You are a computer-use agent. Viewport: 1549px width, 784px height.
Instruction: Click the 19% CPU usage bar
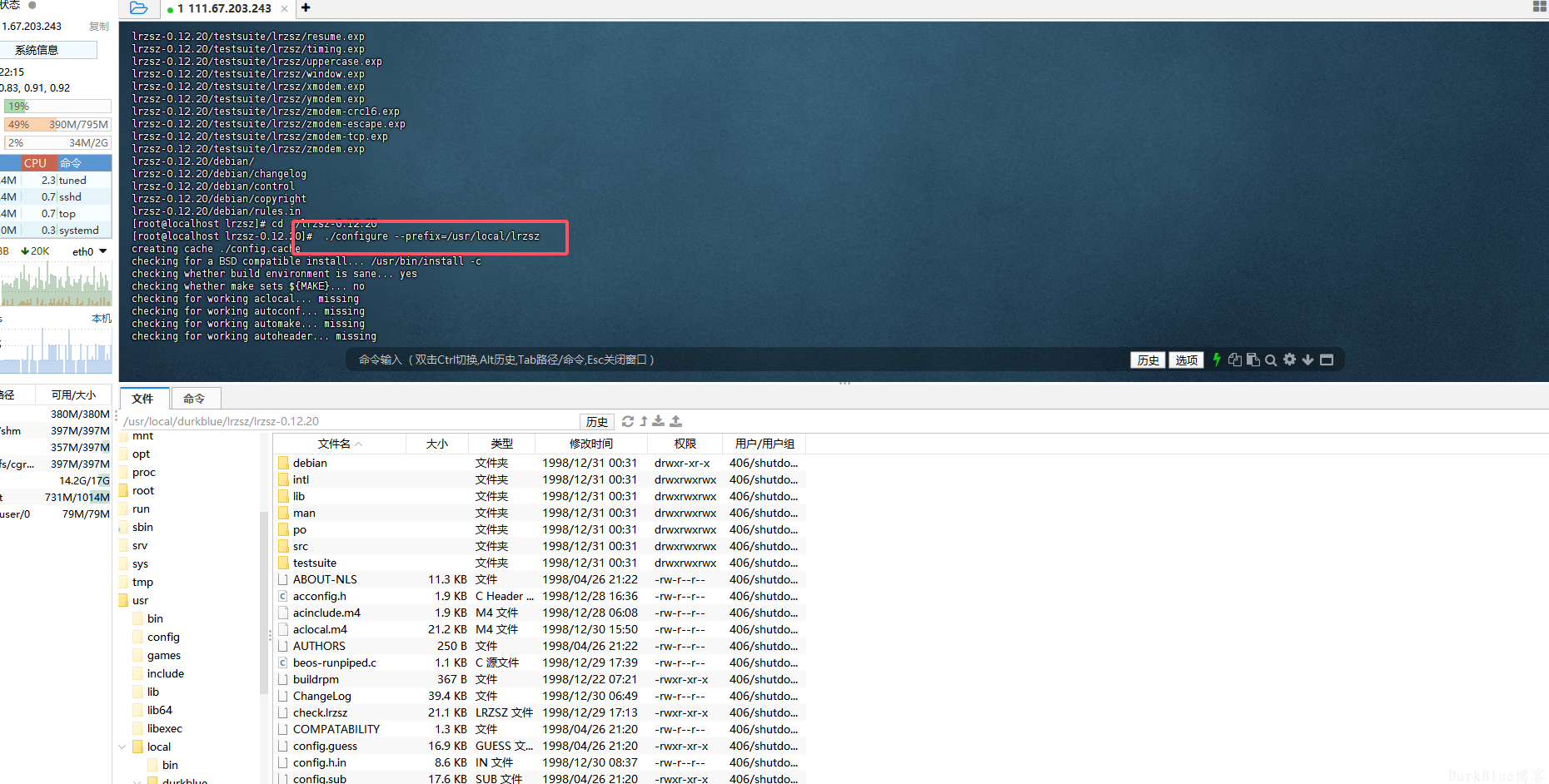(57, 107)
